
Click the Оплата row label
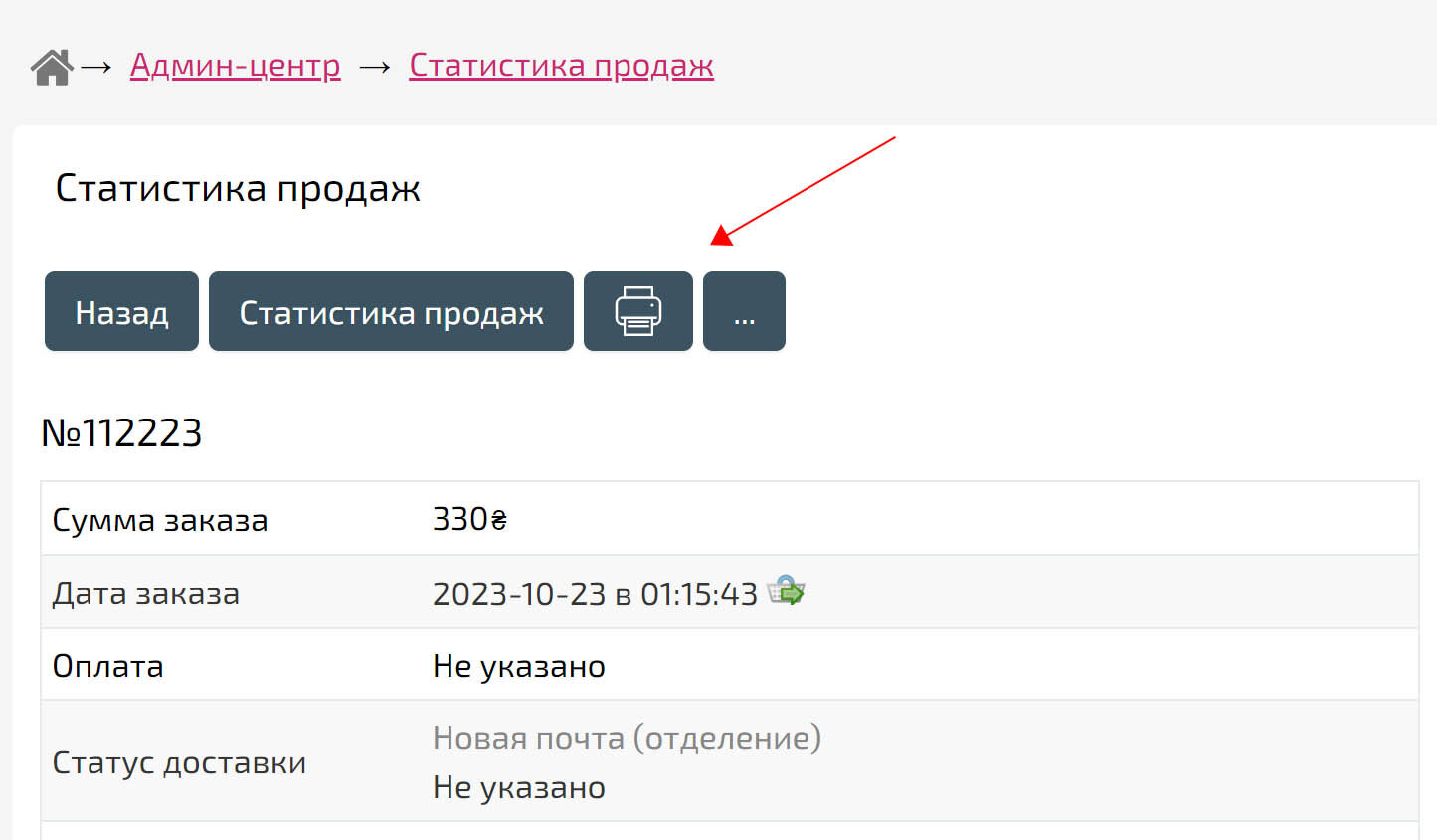(x=107, y=666)
